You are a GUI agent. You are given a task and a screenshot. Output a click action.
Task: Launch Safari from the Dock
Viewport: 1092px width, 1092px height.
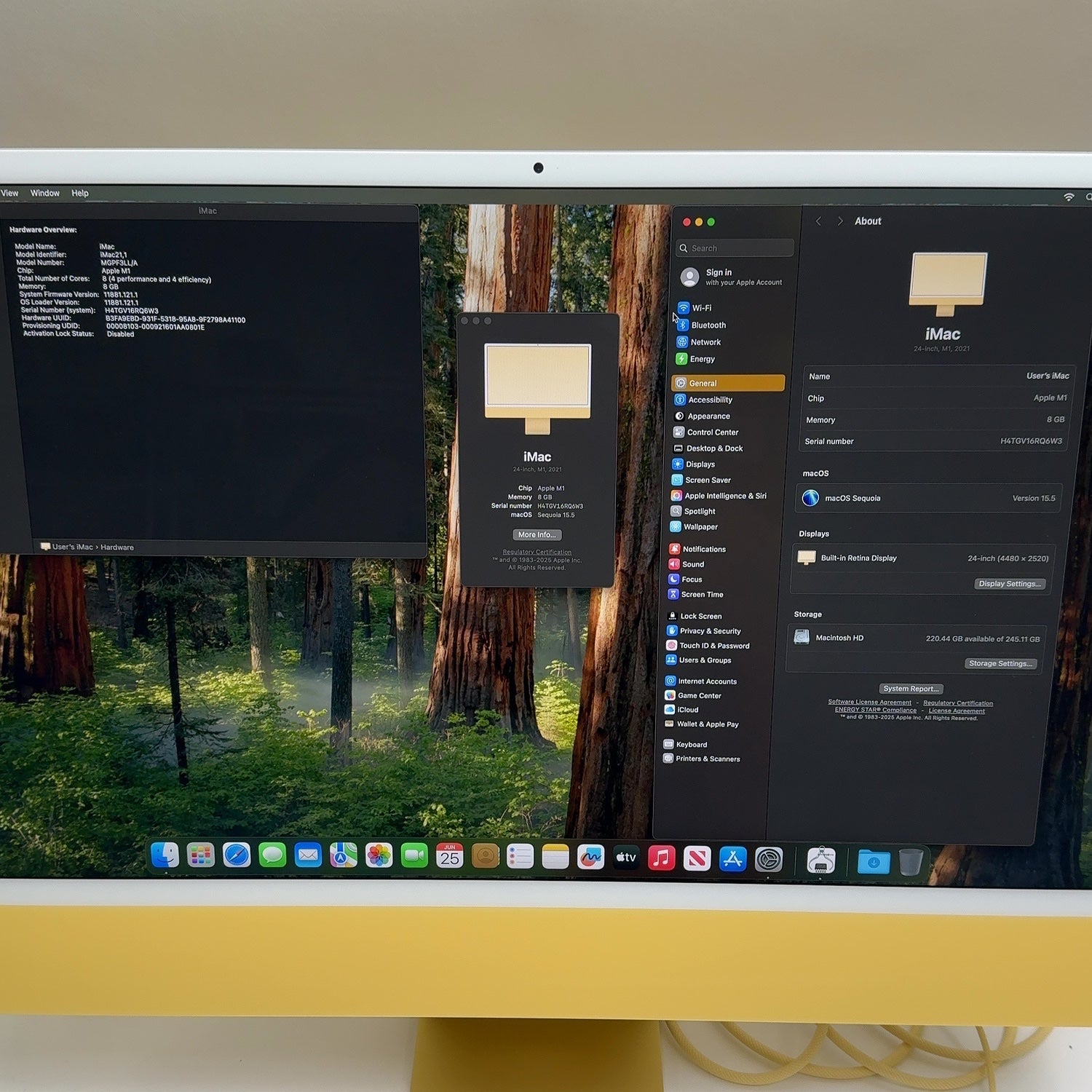237,855
